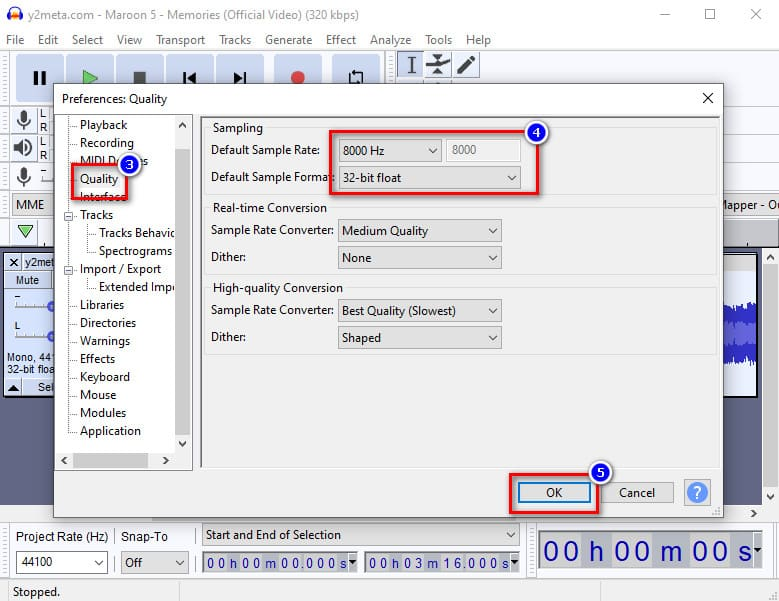Click the Pause button in transport toolbar
This screenshot has width=779, height=601.
click(x=40, y=77)
